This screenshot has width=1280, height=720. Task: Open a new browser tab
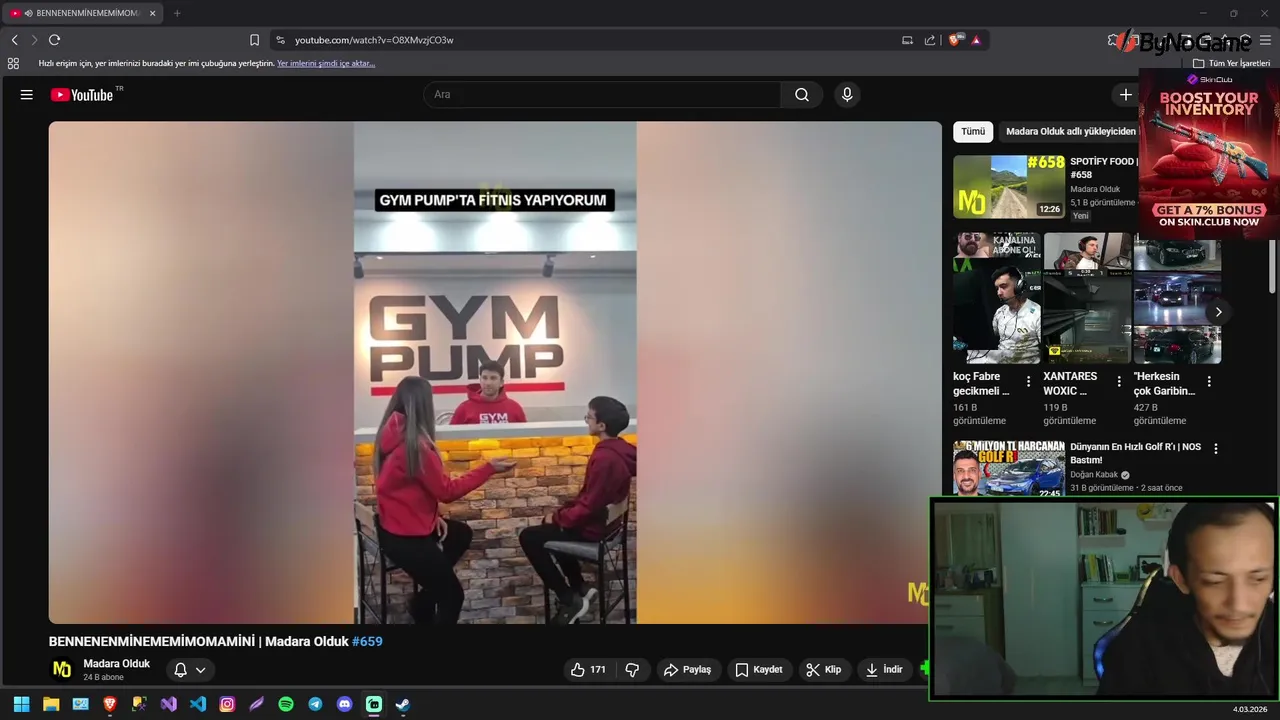[177, 13]
